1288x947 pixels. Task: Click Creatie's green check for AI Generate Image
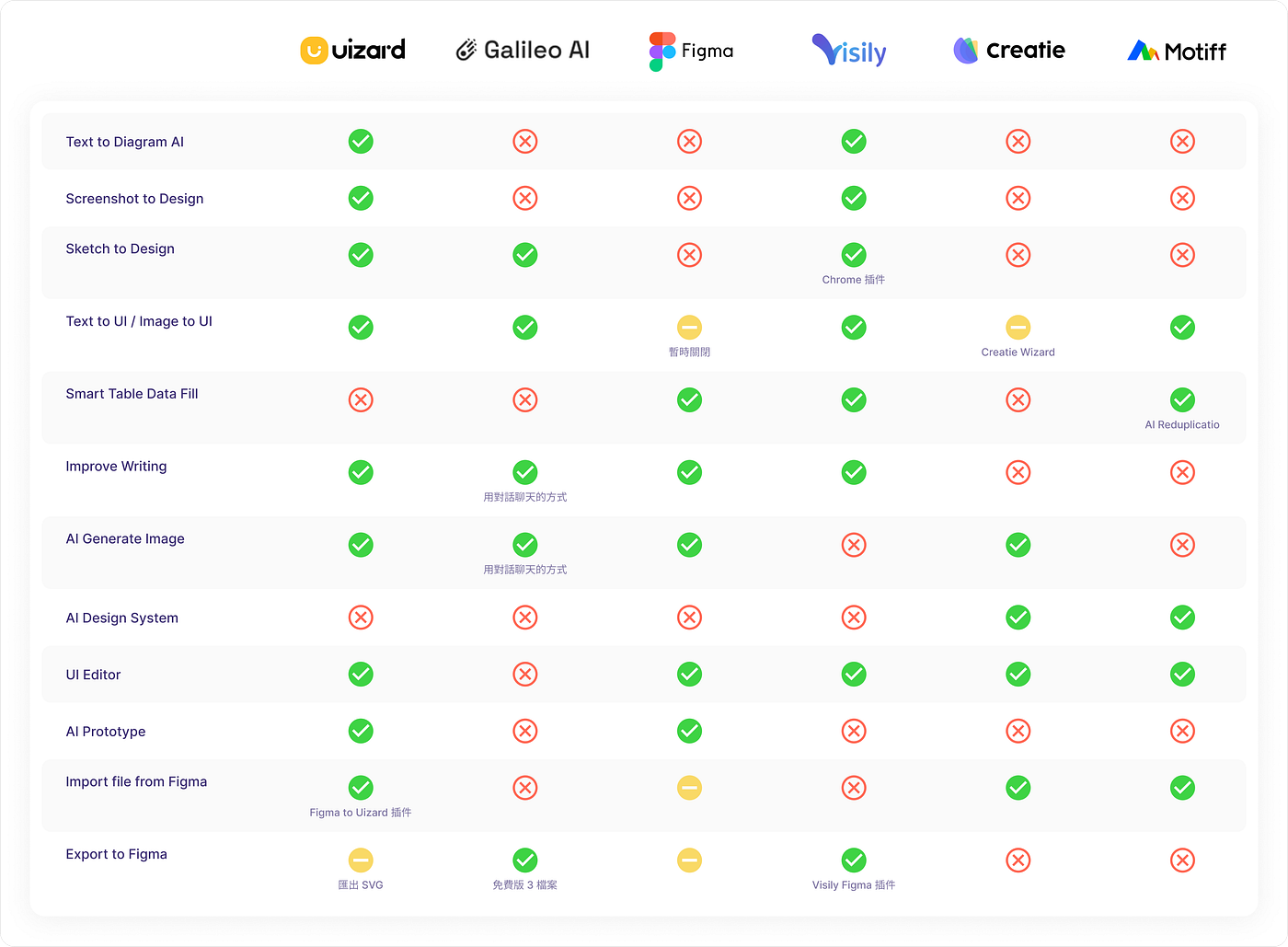coord(1018,545)
